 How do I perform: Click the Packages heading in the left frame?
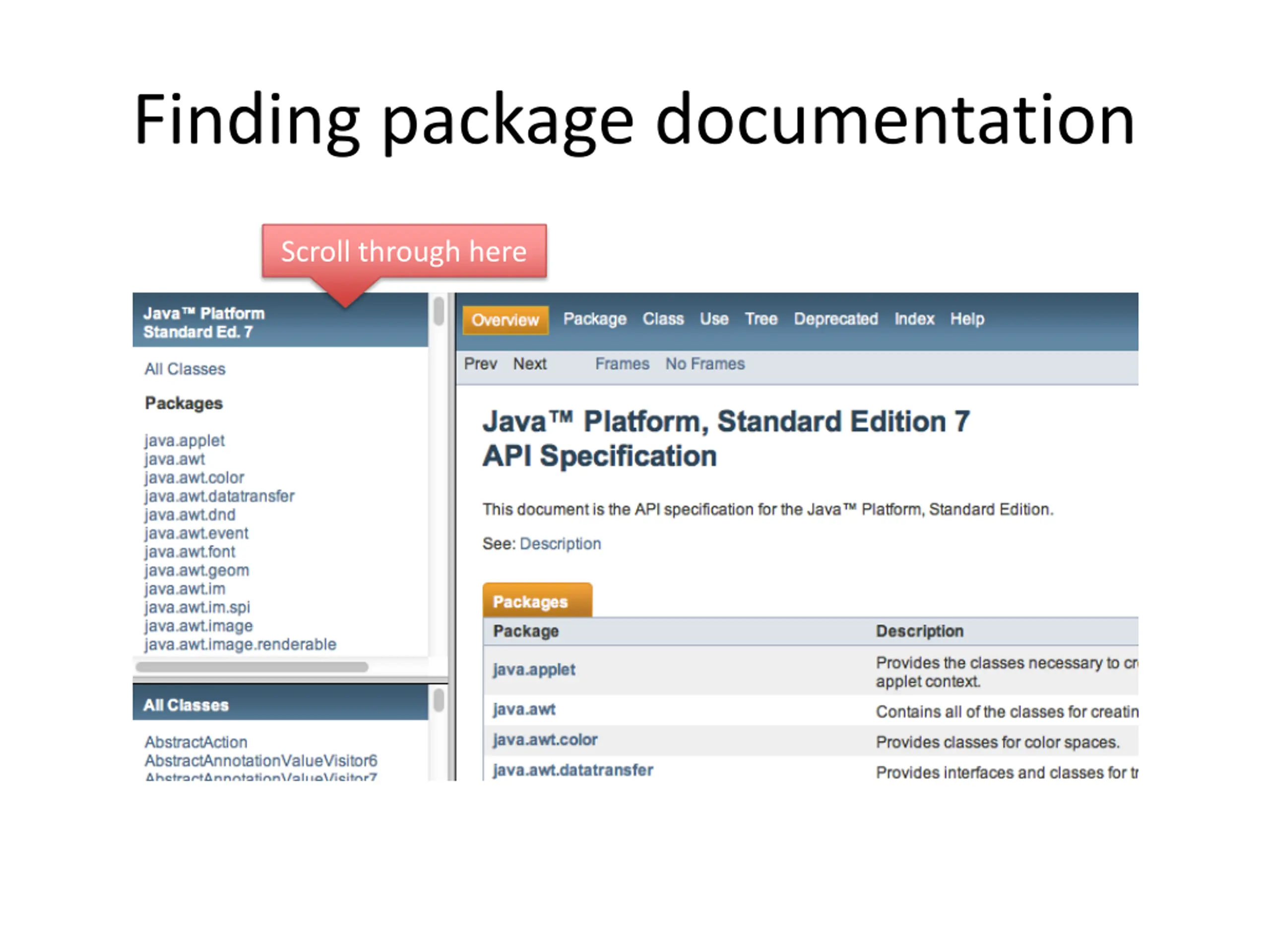pos(183,404)
